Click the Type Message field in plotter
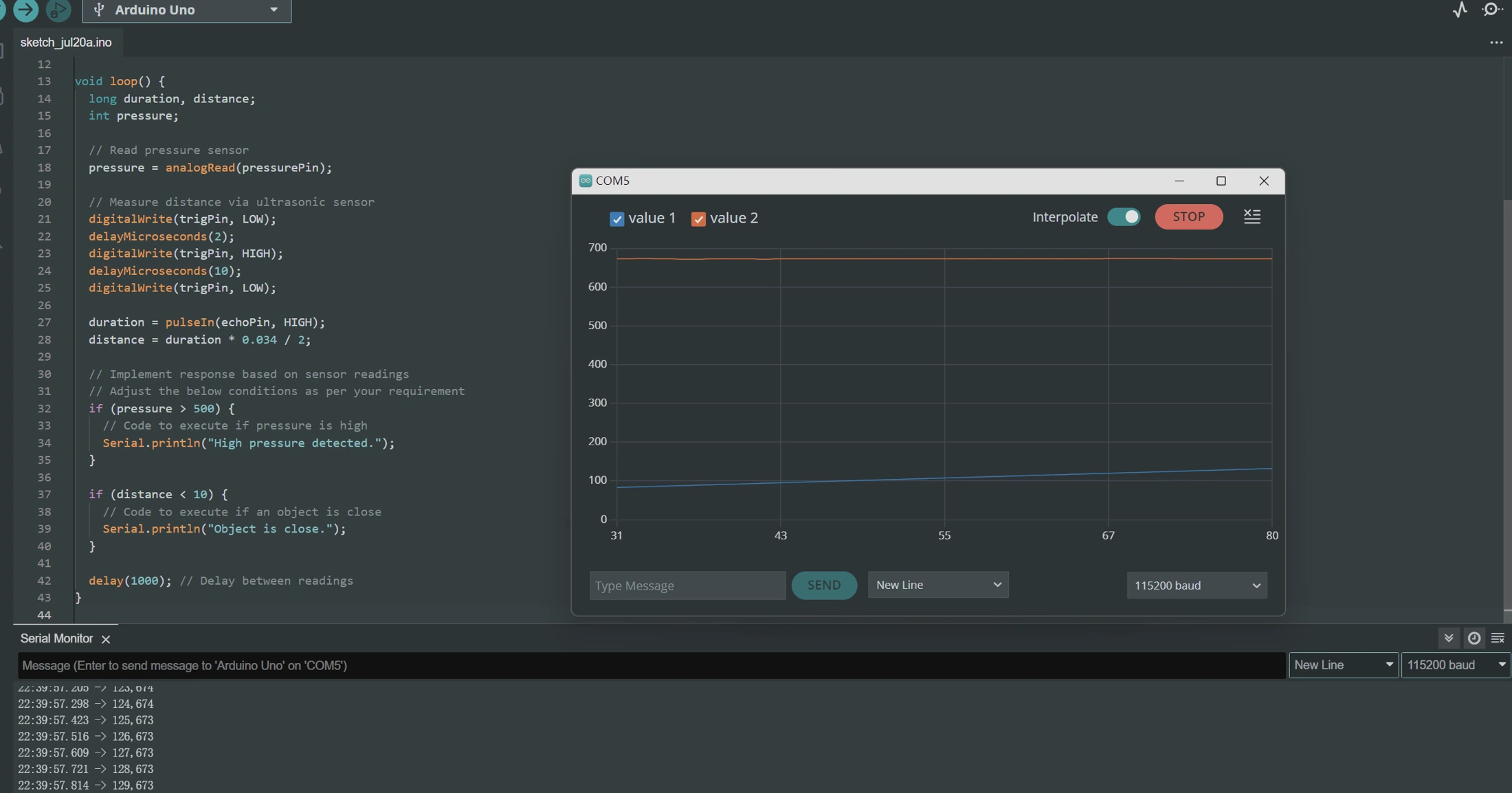 click(687, 585)
